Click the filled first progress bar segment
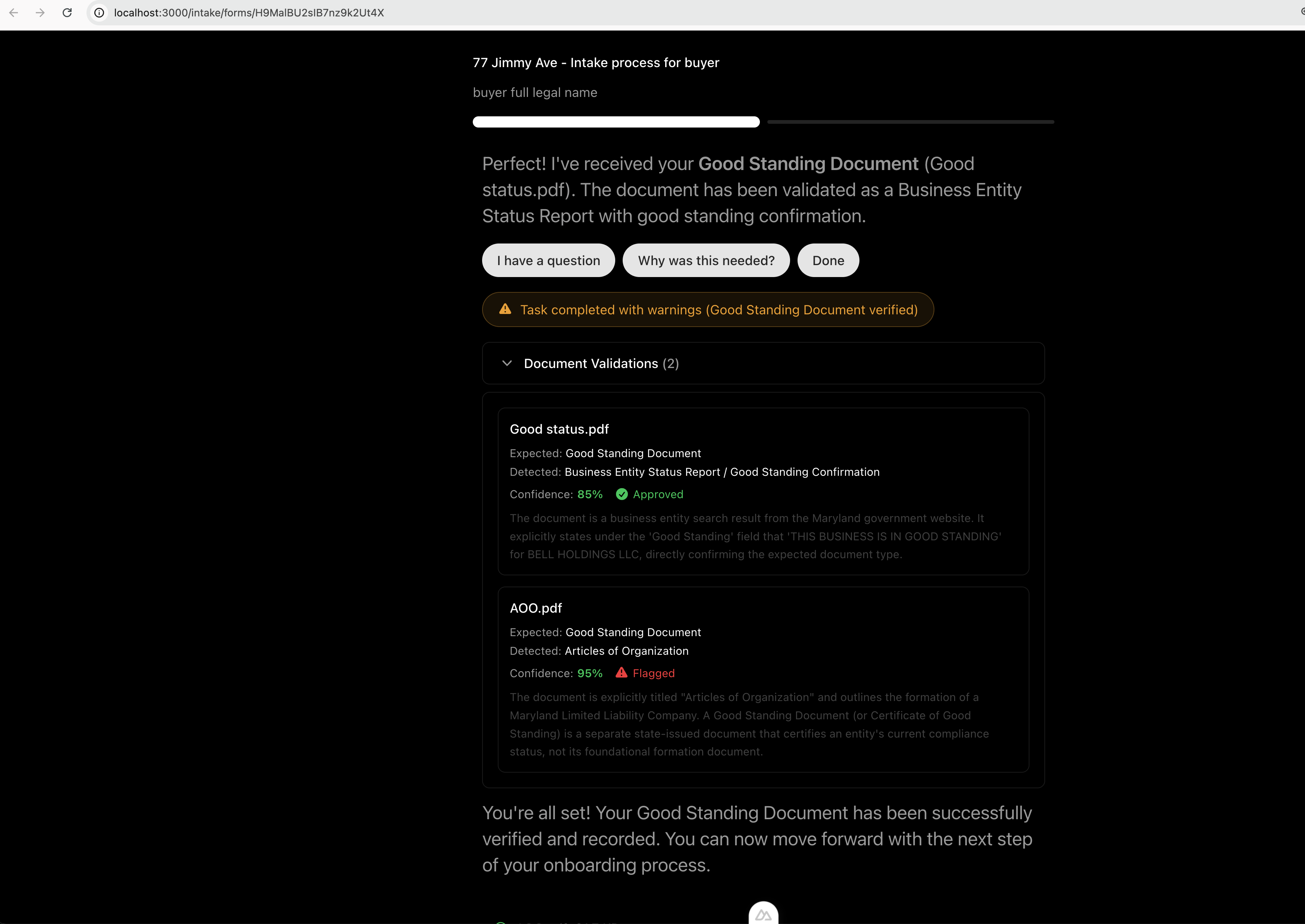 [x=616, y=122]
